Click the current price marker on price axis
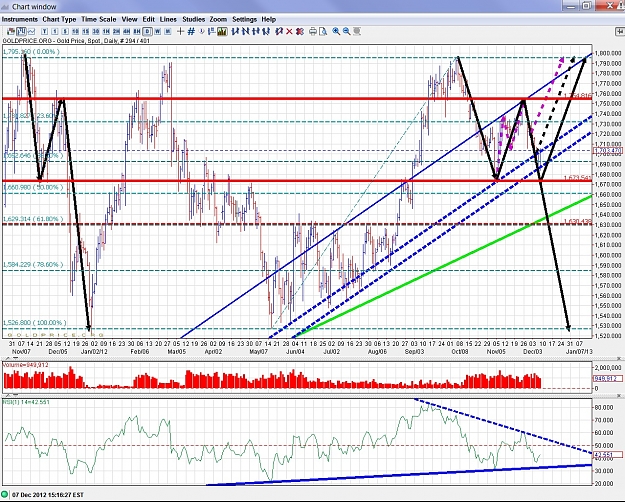 coord(607,151)
